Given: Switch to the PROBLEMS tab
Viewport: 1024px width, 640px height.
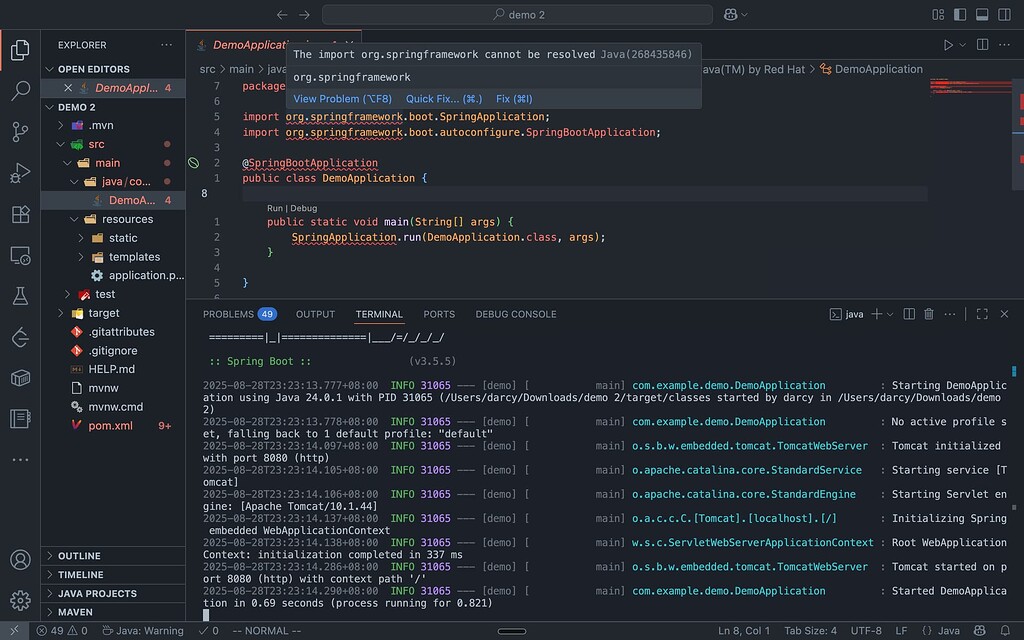Looking at the screenshot, I should coord(240,314).
